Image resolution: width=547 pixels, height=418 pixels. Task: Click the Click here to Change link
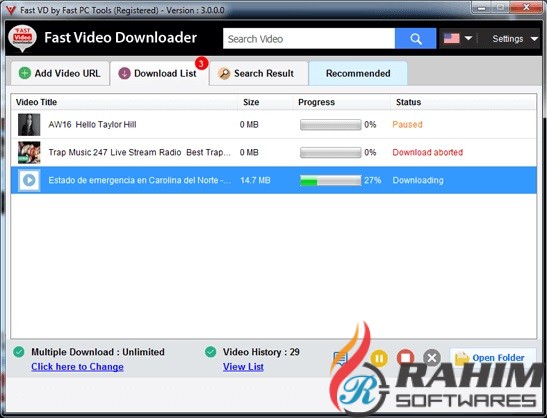pyautogui.click(x=77, y=367)
